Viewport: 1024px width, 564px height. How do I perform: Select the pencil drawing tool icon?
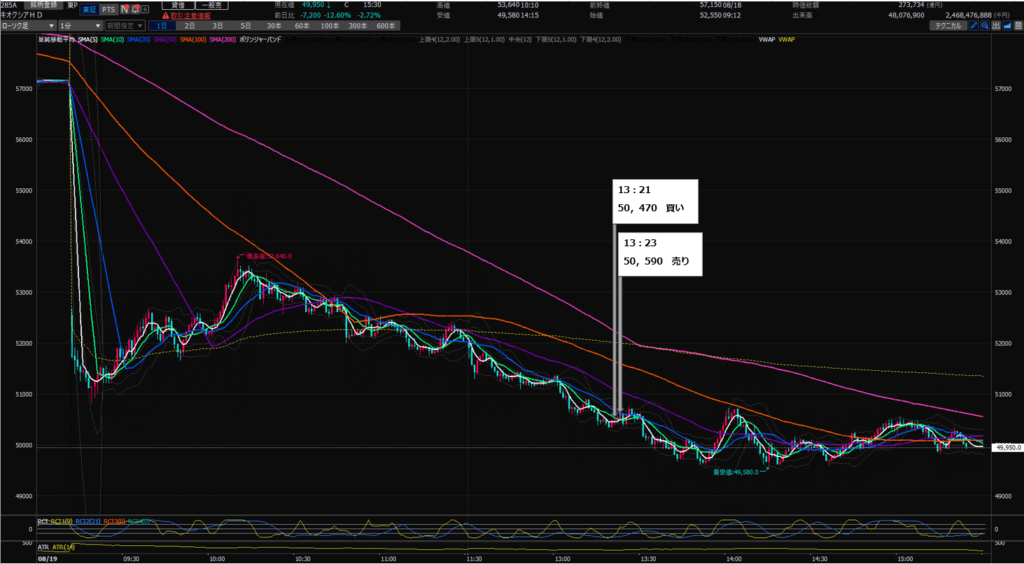tap(973, 26)
